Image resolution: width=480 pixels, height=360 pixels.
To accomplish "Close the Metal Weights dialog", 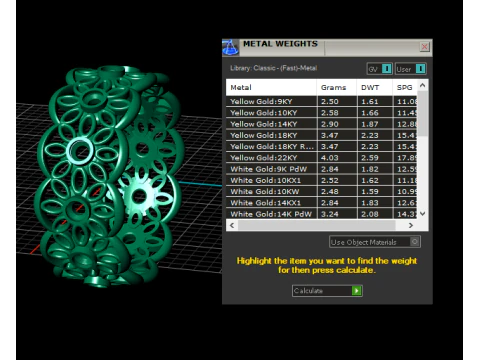I will (x=424, y=47).
